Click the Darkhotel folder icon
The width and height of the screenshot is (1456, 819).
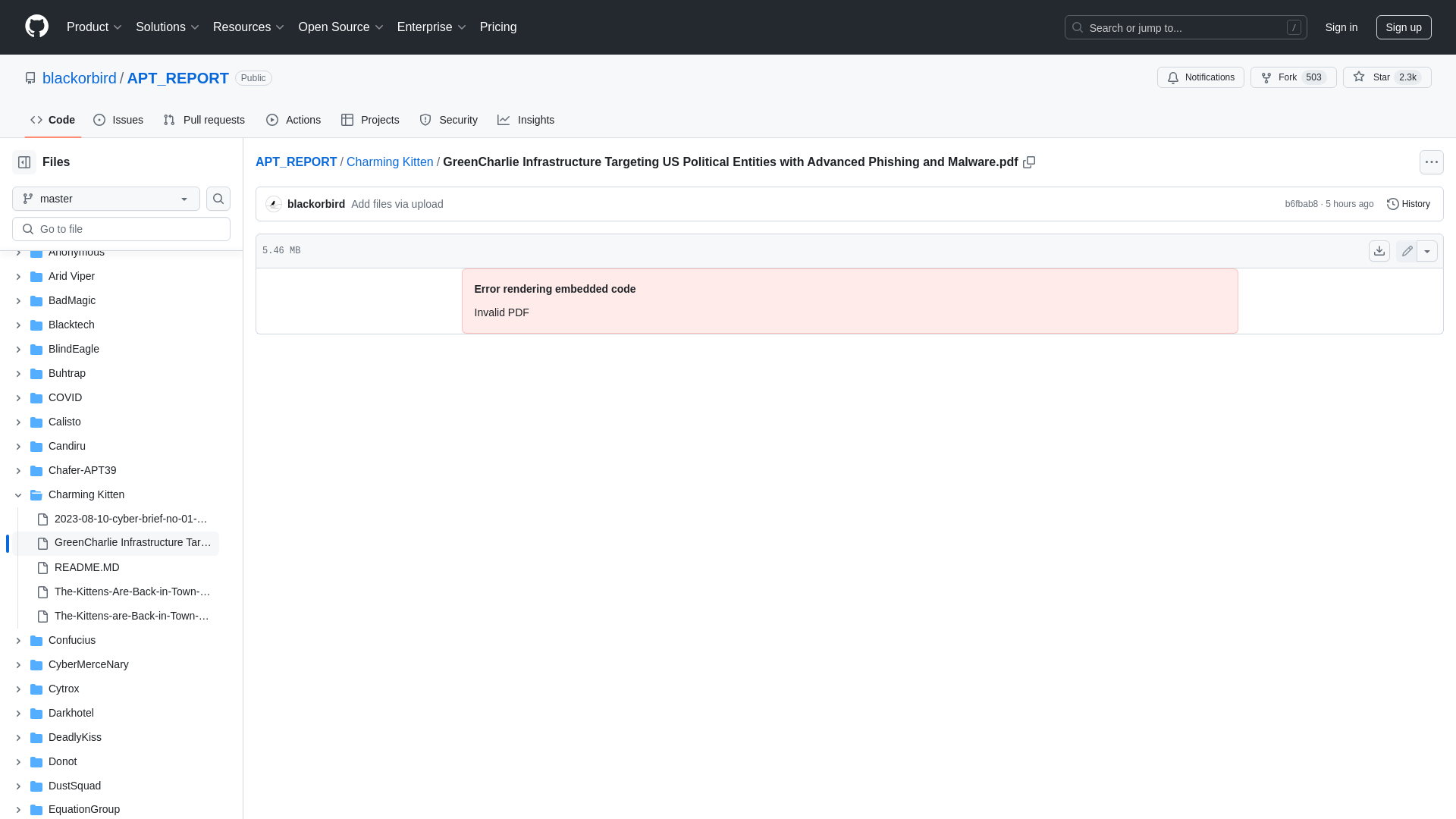(36, 713)
